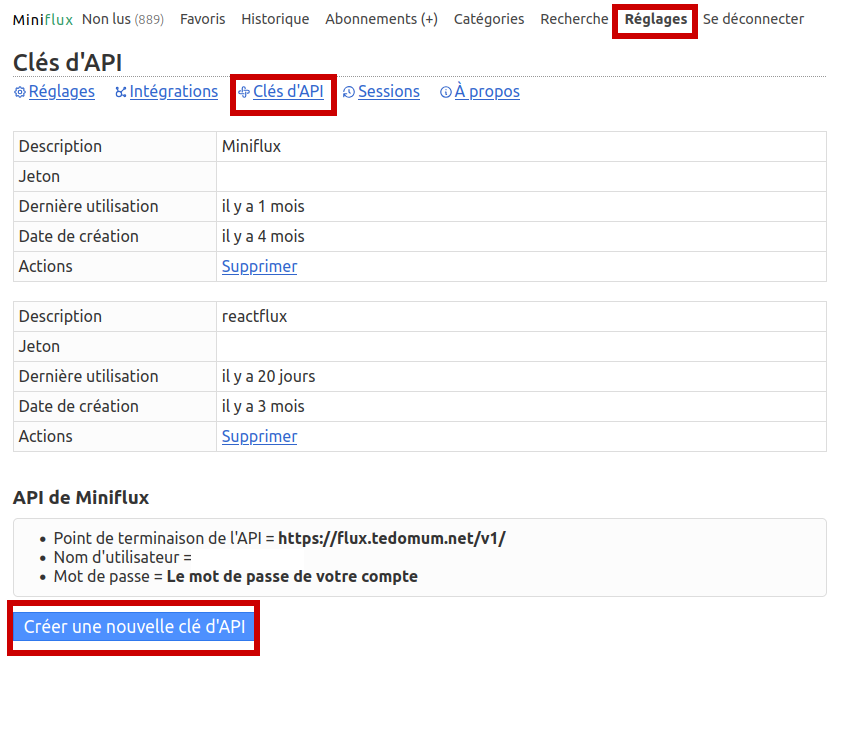Delete the reactflux API key via Supprimer
This screenshot has height=742, width=854.
coord(259,436)
